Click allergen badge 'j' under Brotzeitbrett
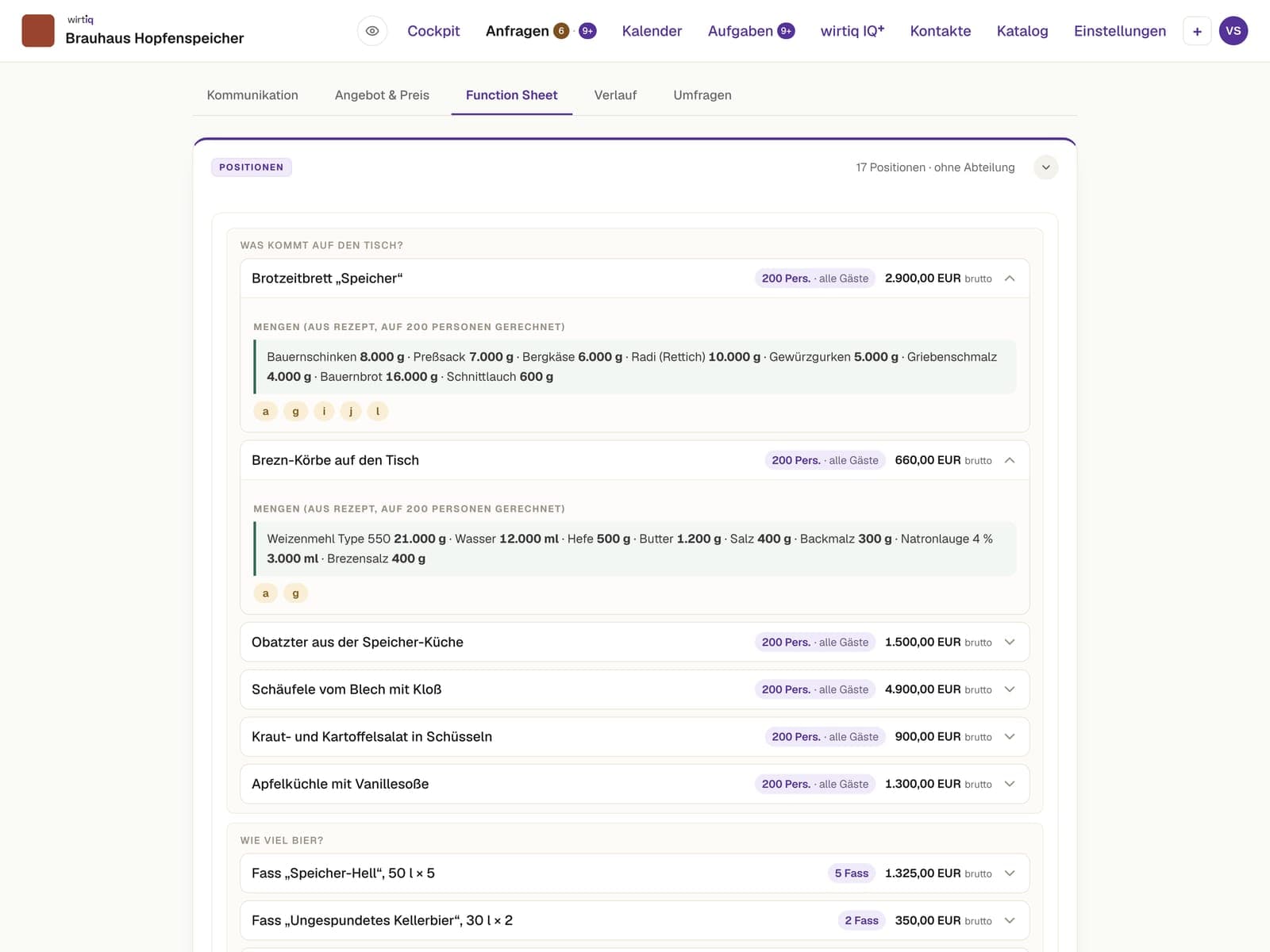Screen dimensions: 1270x952 tap(351, 411)
